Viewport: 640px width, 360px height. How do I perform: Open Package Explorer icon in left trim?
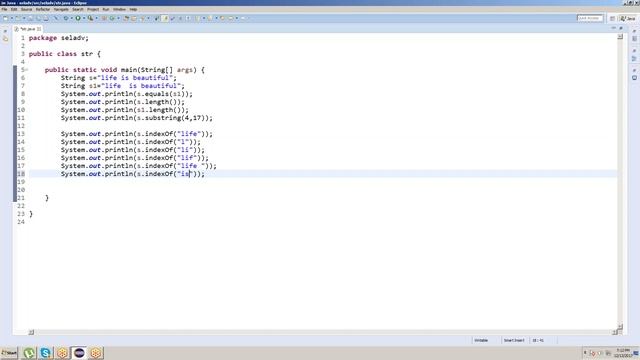[x=5, y=39]
